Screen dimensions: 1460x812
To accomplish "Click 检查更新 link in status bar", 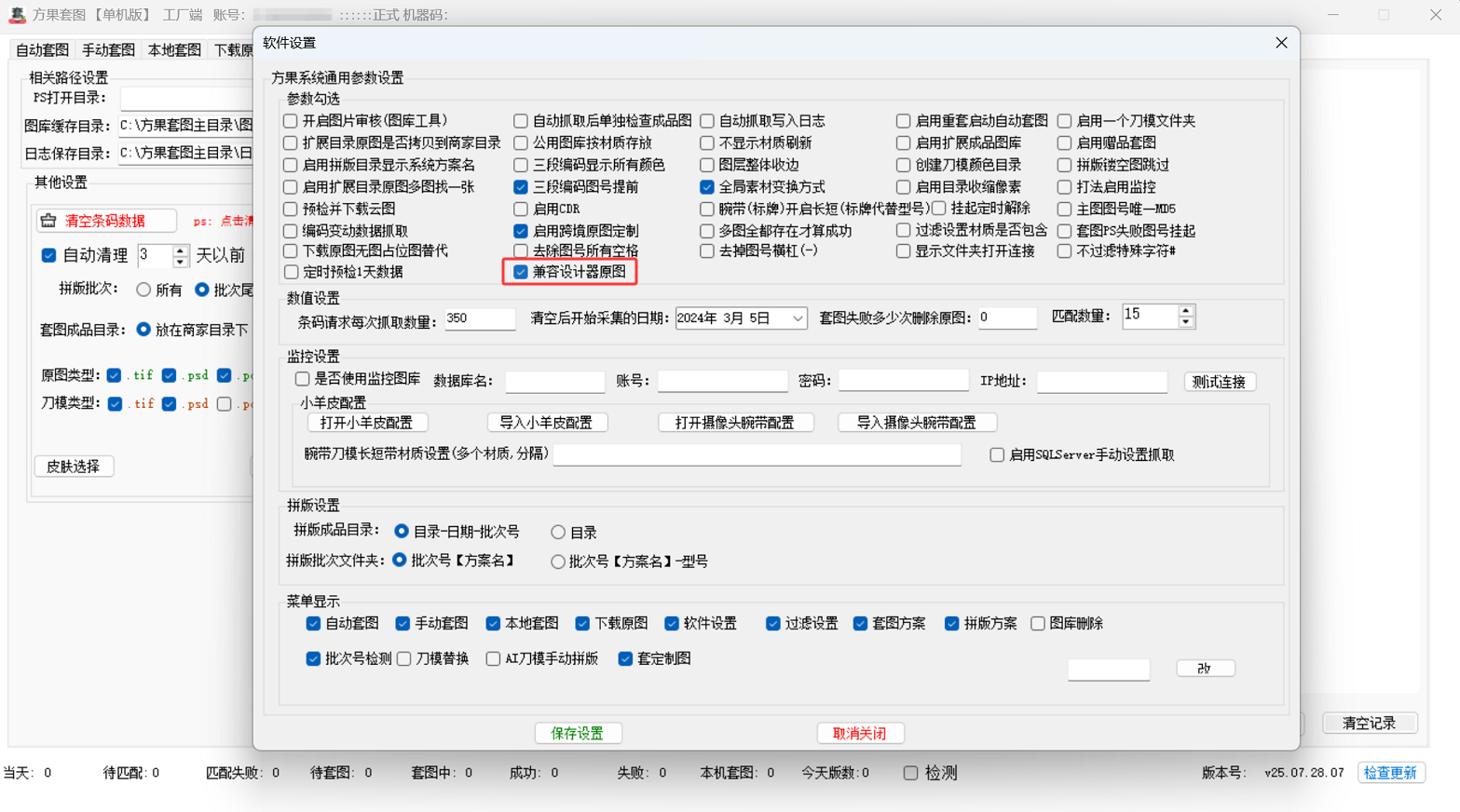I will (x=1390, y=773).
